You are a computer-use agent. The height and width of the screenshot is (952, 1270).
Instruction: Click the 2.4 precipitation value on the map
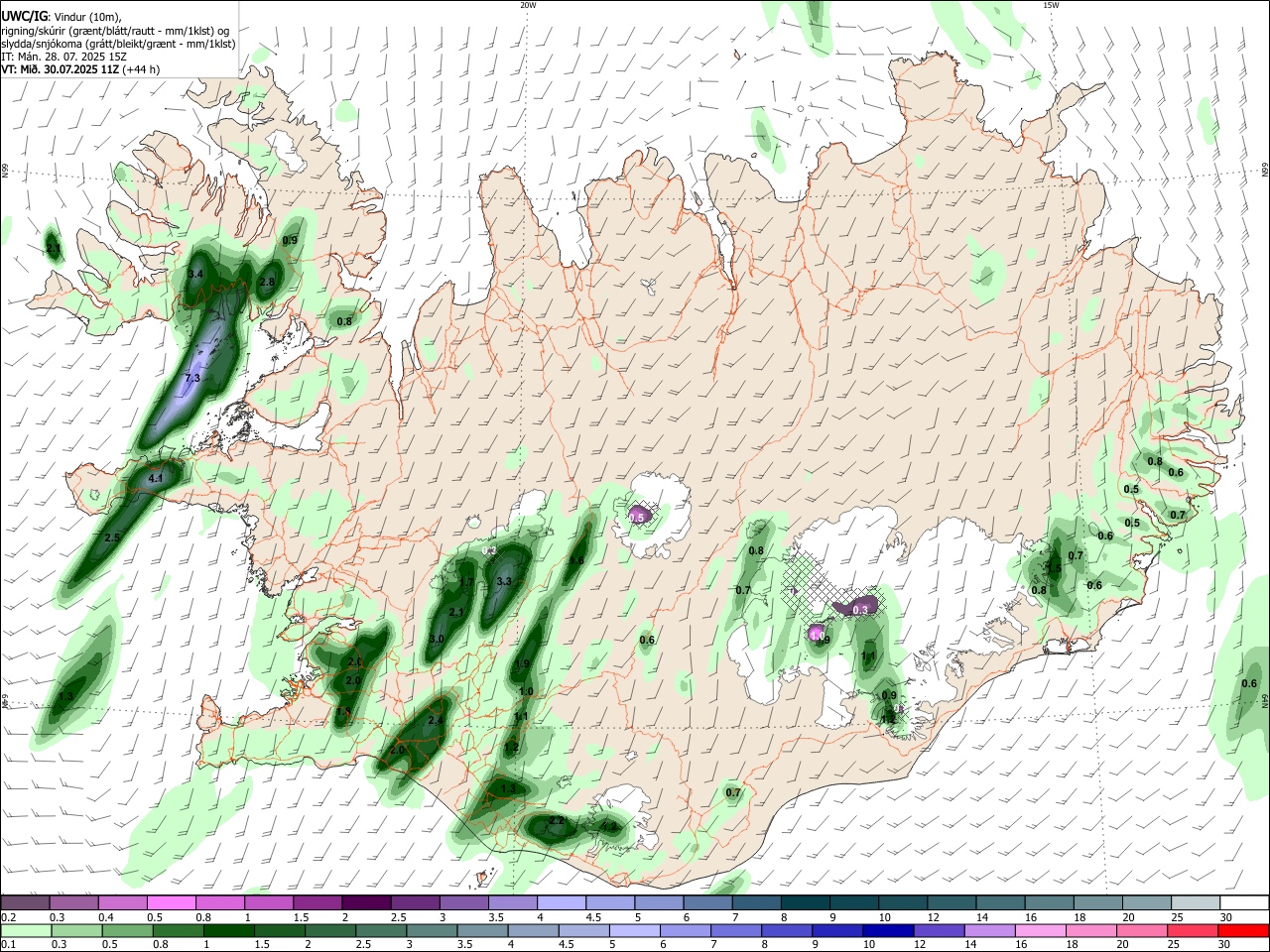click(x=435, y=721)
